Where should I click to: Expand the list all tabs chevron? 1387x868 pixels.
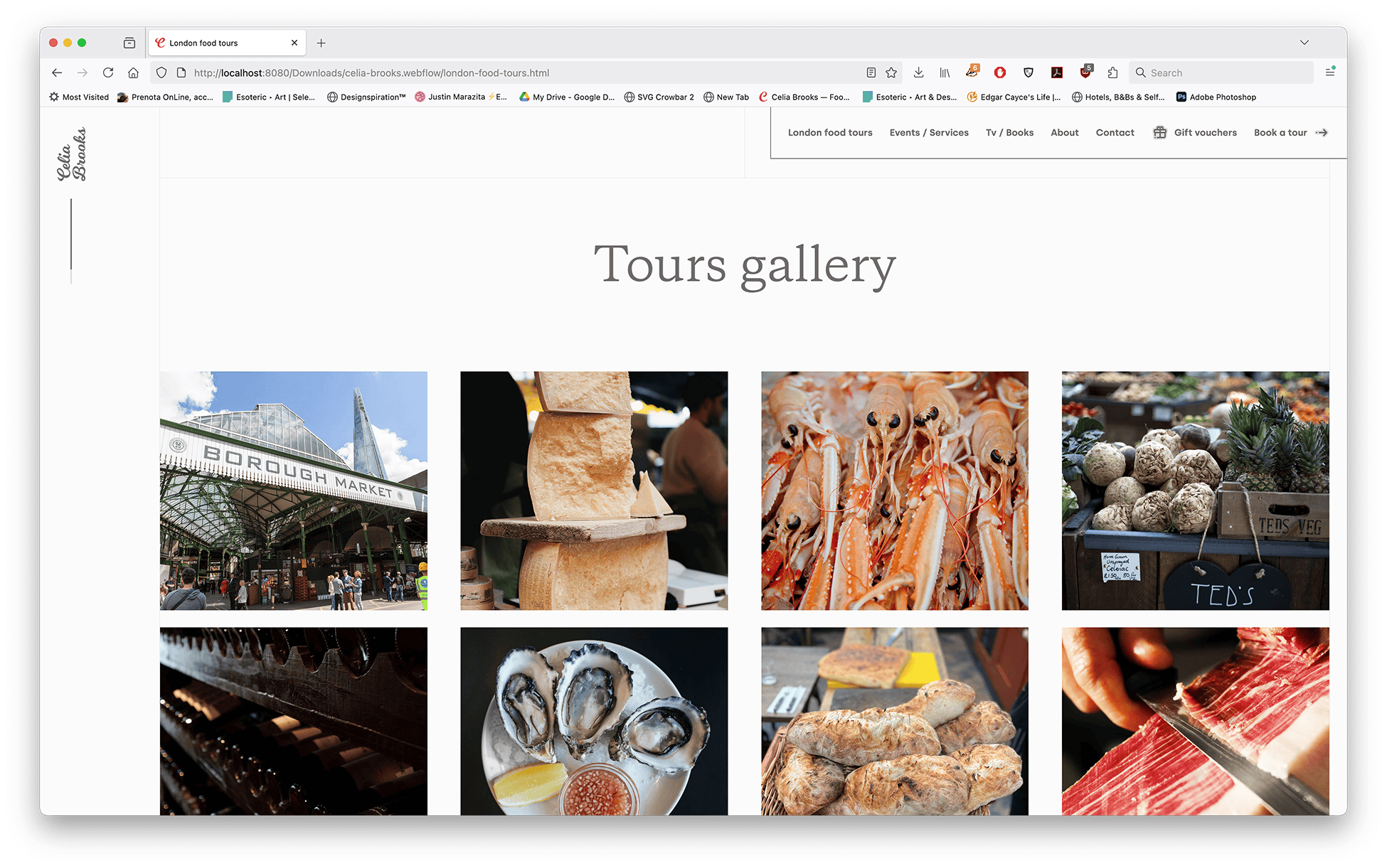tap(1304, 43)
